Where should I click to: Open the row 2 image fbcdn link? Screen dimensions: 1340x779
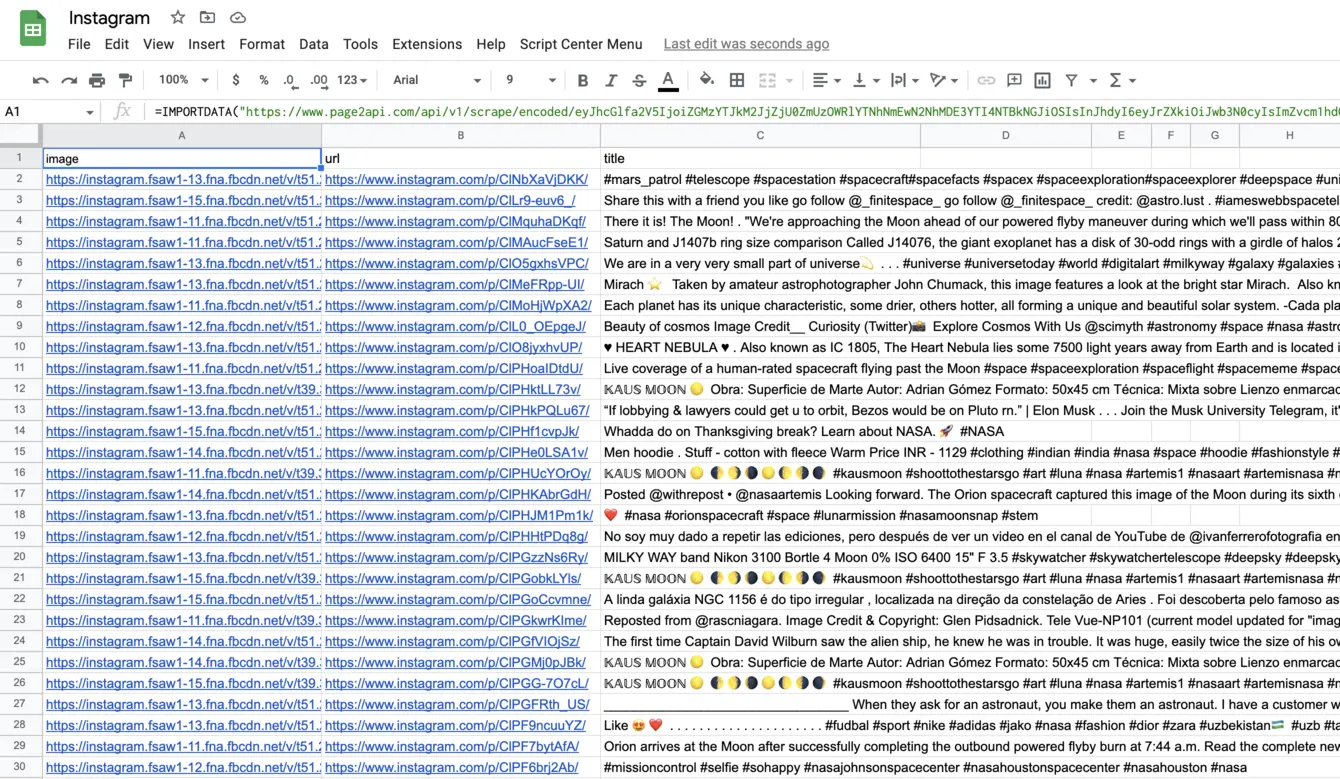pos(183,179)
